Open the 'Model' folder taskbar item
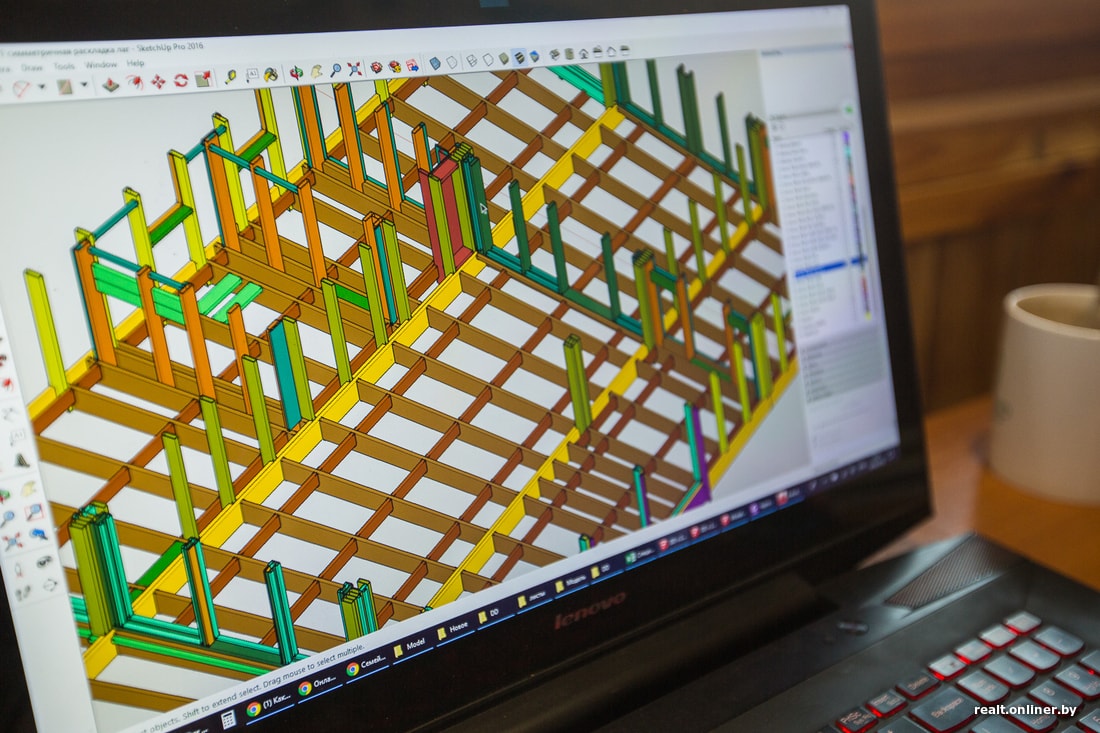 point(412,647)
